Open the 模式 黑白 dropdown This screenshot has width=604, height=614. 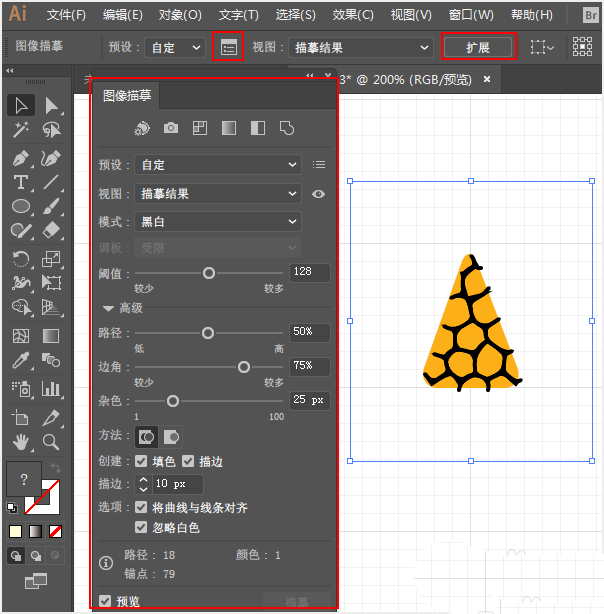click(218, 222)
